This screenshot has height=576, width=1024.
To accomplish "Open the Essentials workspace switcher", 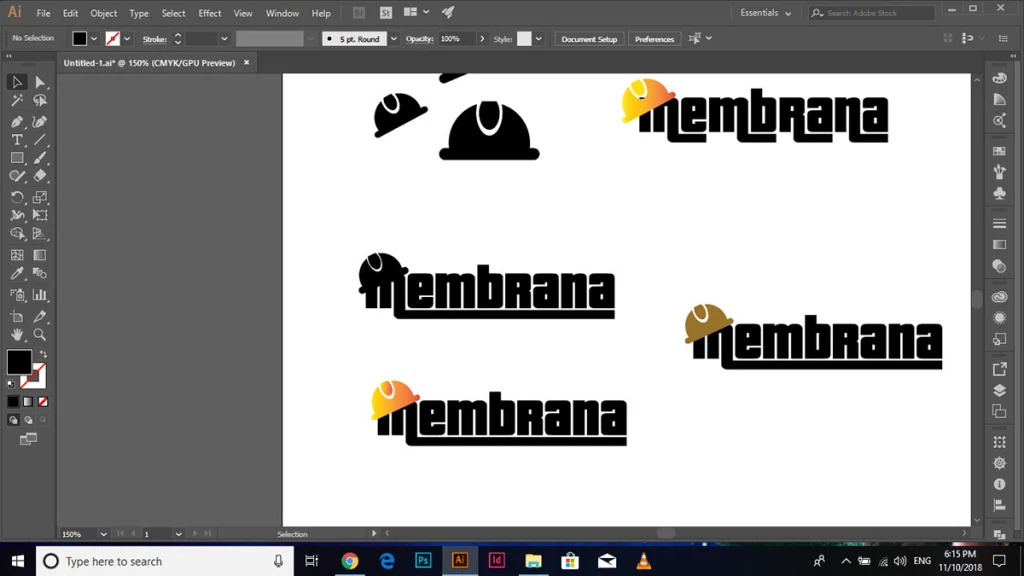I will 765,13.
